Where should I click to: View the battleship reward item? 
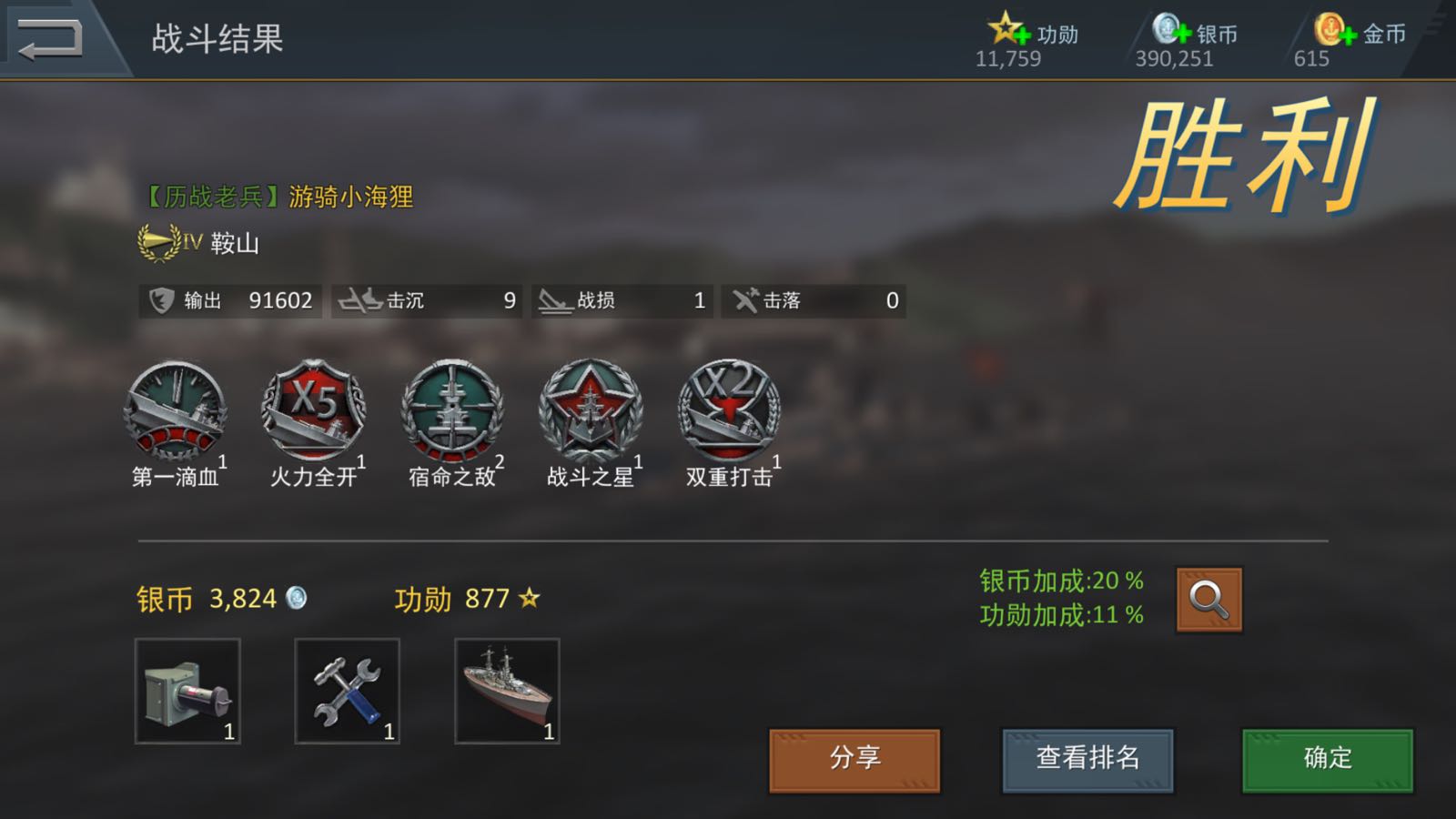pyautogui.click(x=507, y=692)
